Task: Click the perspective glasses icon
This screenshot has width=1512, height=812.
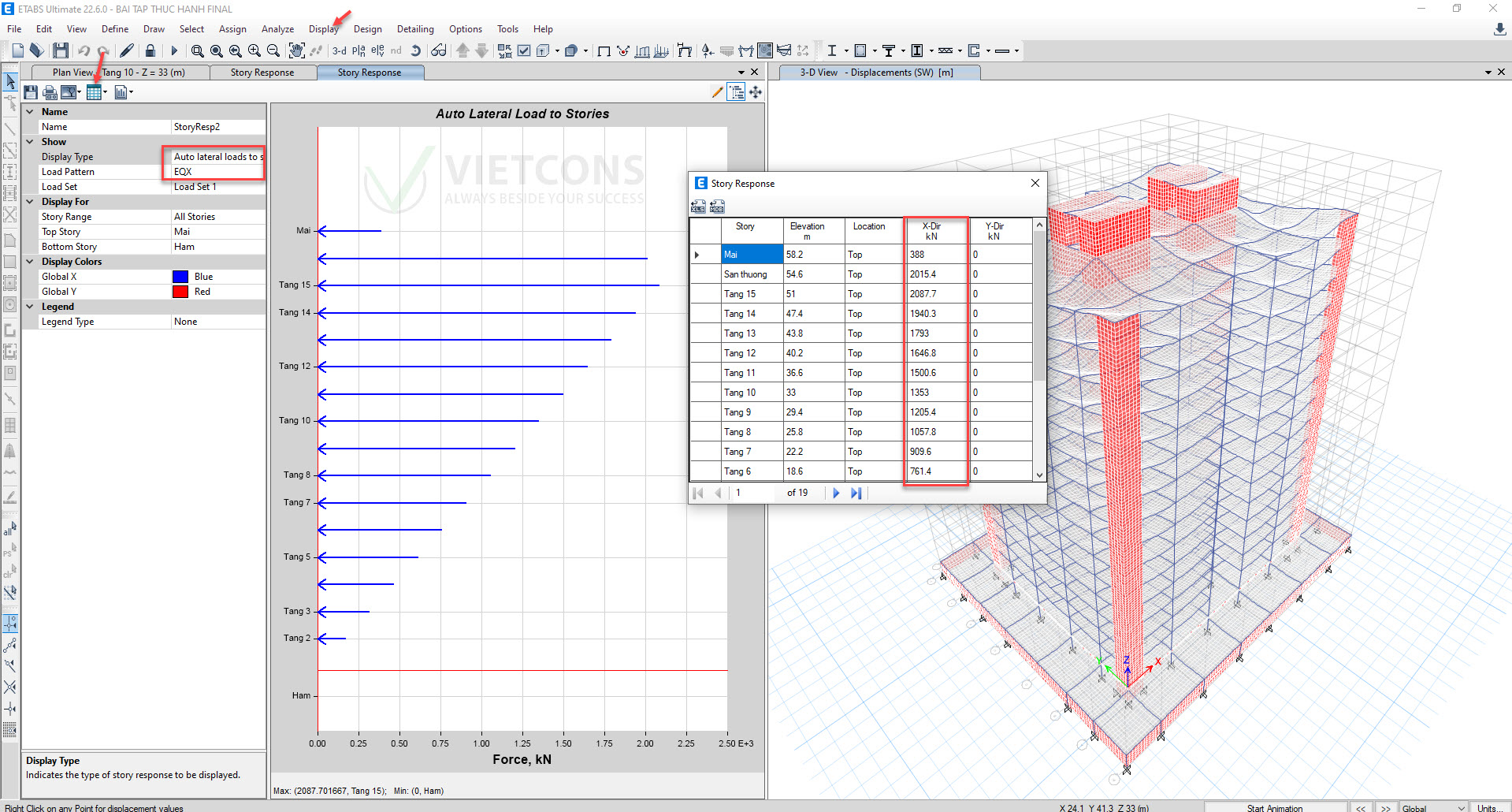Action: tap(439, 50)
